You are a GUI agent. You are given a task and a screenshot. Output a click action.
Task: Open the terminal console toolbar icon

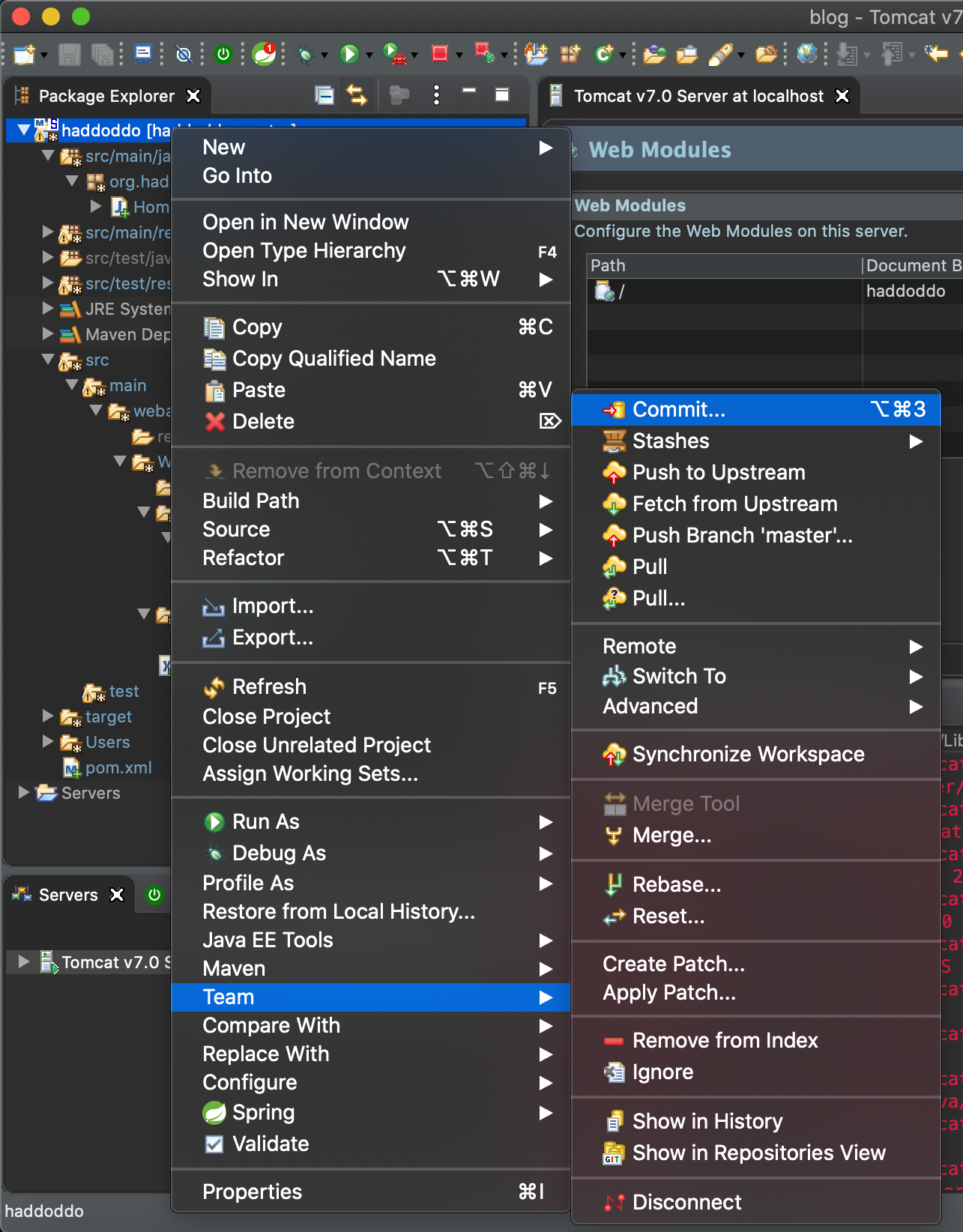[142, 53]
